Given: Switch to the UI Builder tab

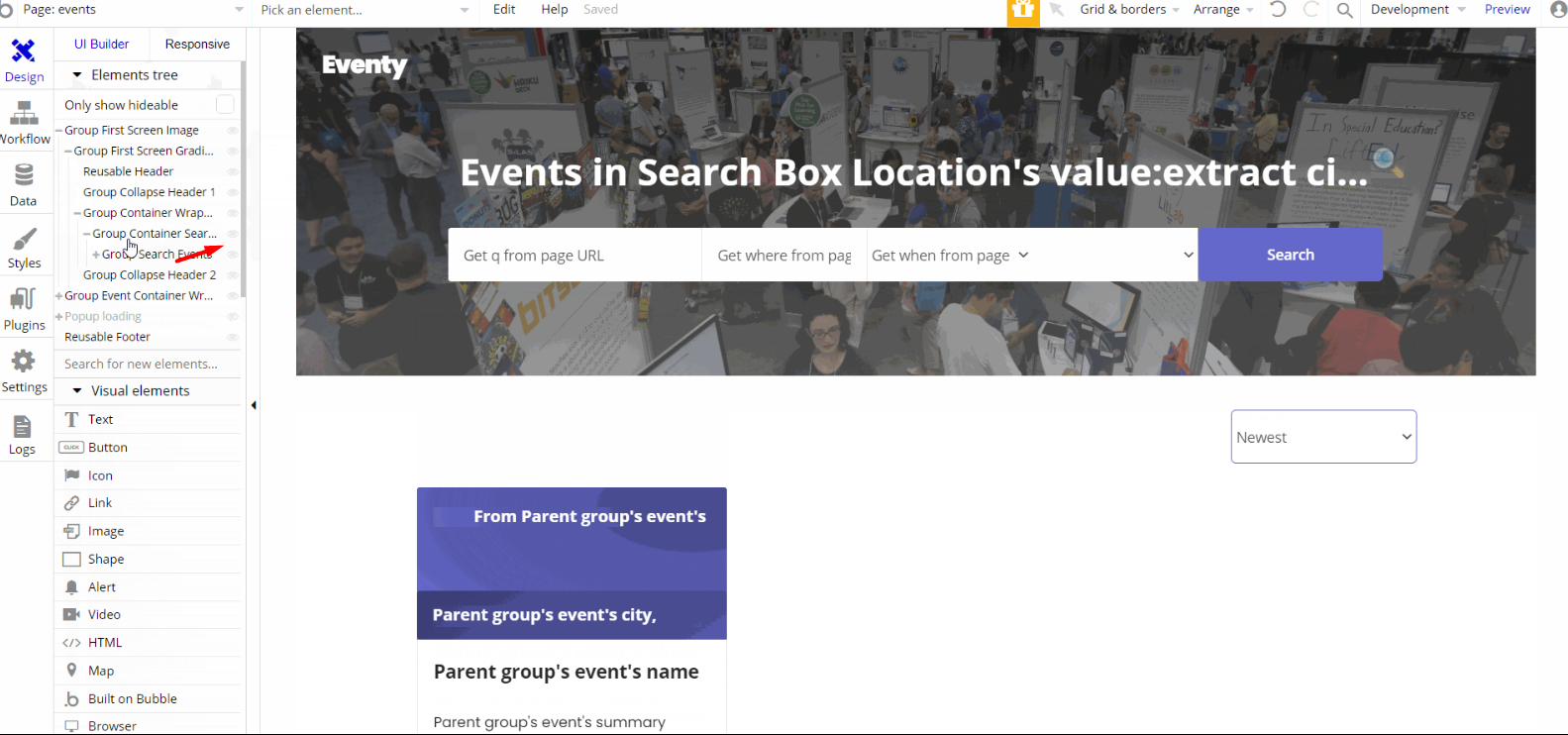Looking at the screenshot, I should coord(101,44).
